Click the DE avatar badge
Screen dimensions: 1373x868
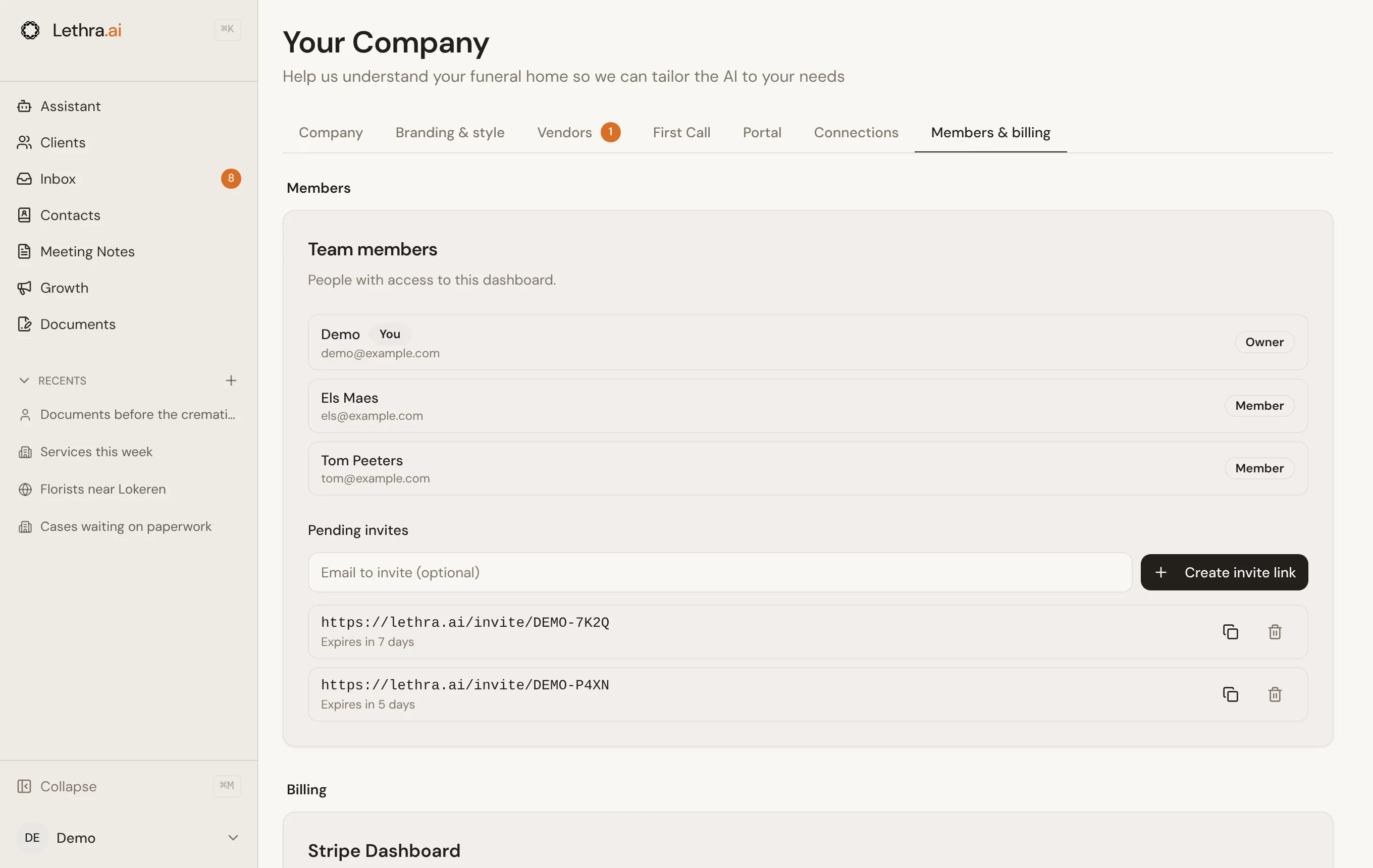32,837
